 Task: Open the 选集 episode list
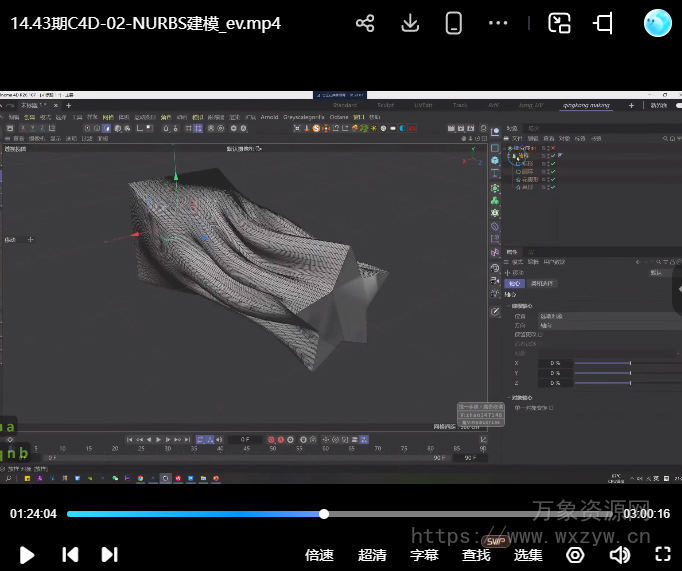pos(528,555)
